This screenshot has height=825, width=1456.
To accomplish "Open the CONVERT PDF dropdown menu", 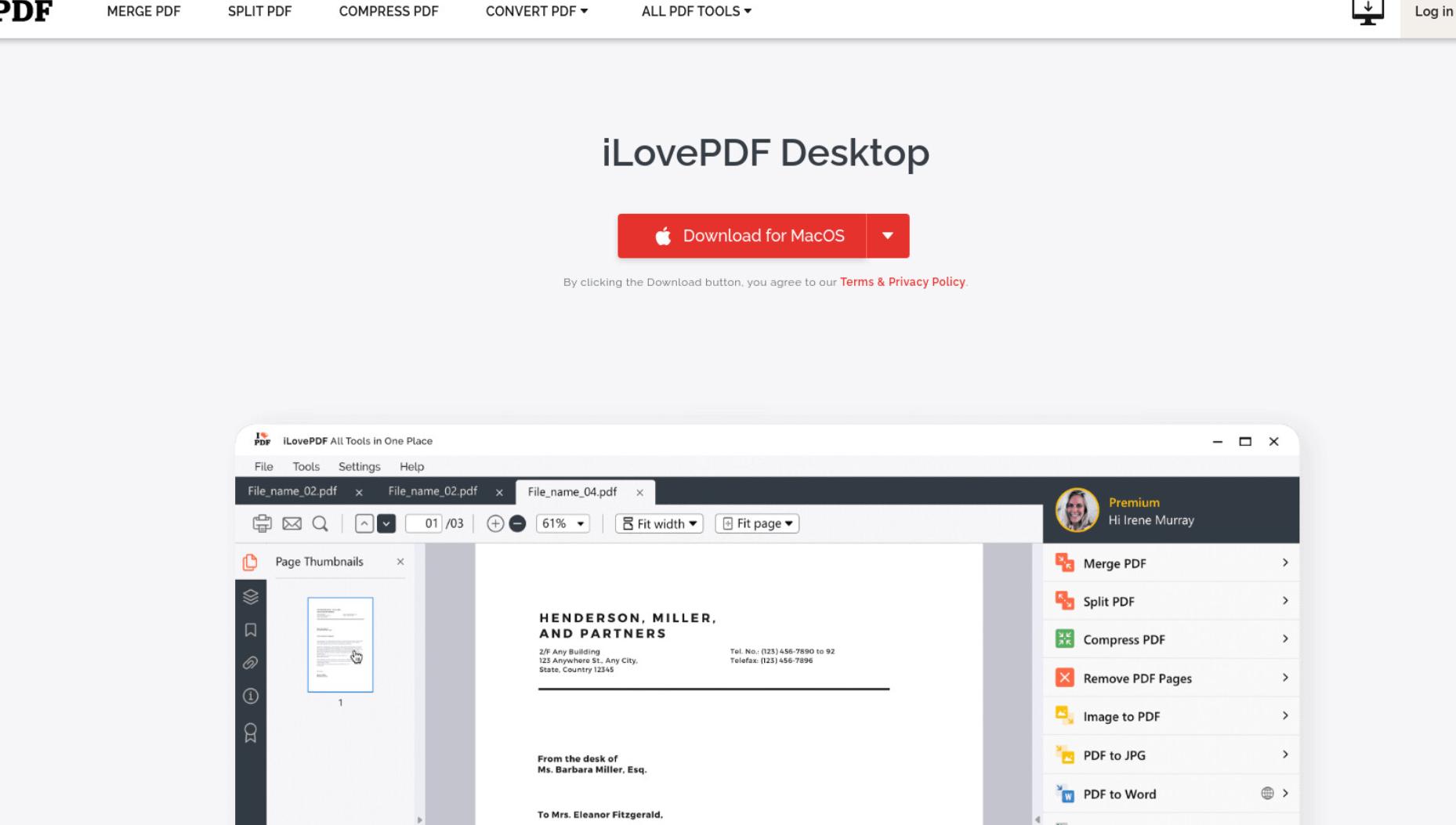I will [x=537, y=11].
